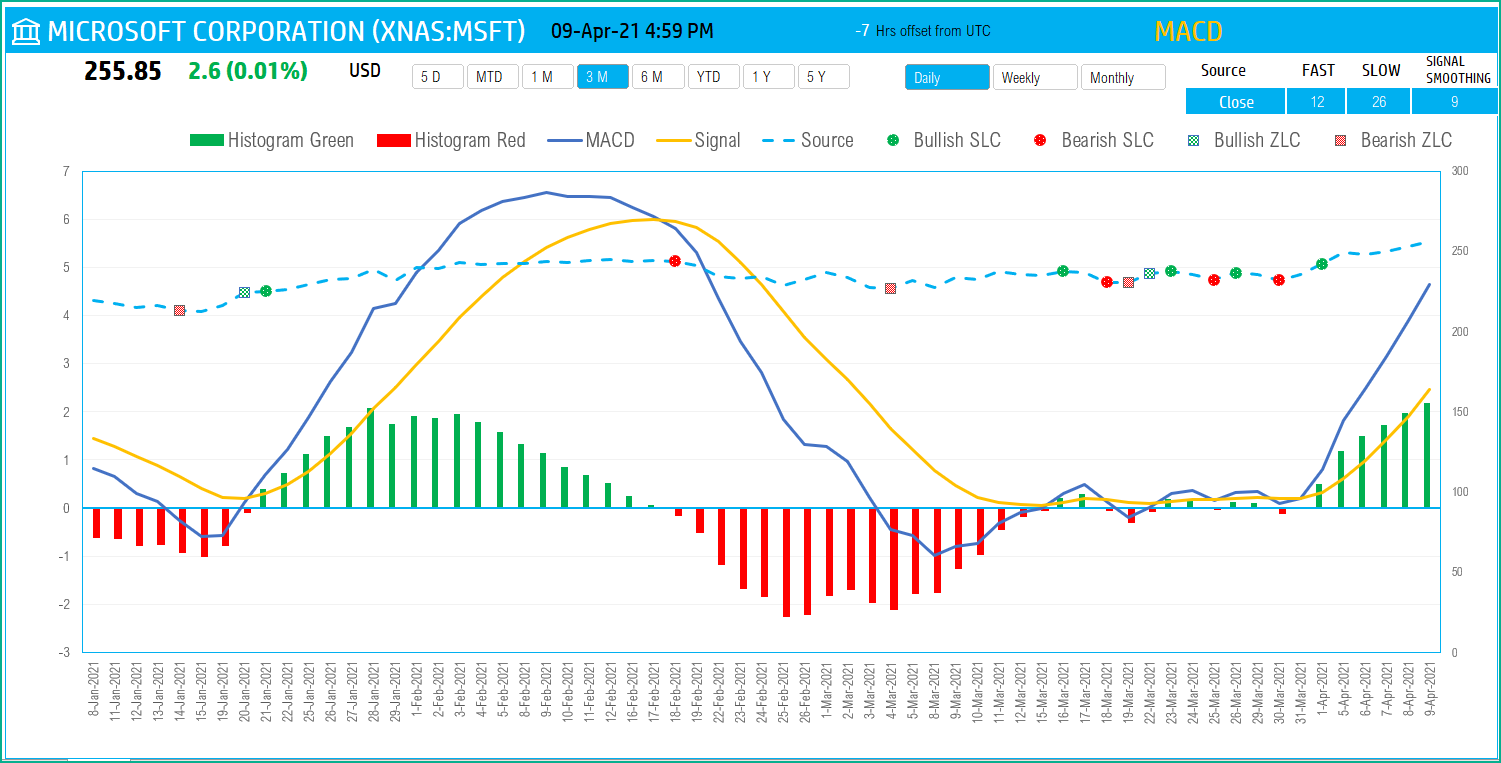The height and width of the screenshot is (763, 1501).
Task: Click the red histogram bar for 25-Feb-2021
Action: tap(786, 562)
